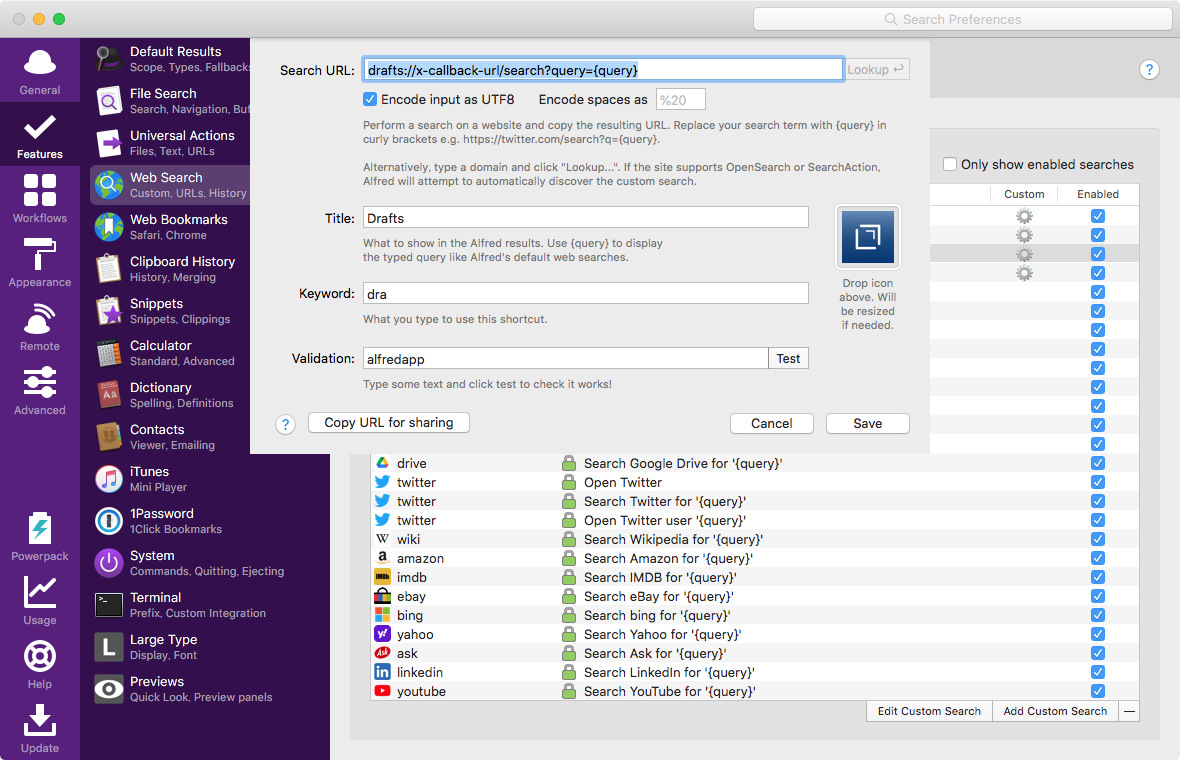Disable the youtube search checkbox

1097,691
